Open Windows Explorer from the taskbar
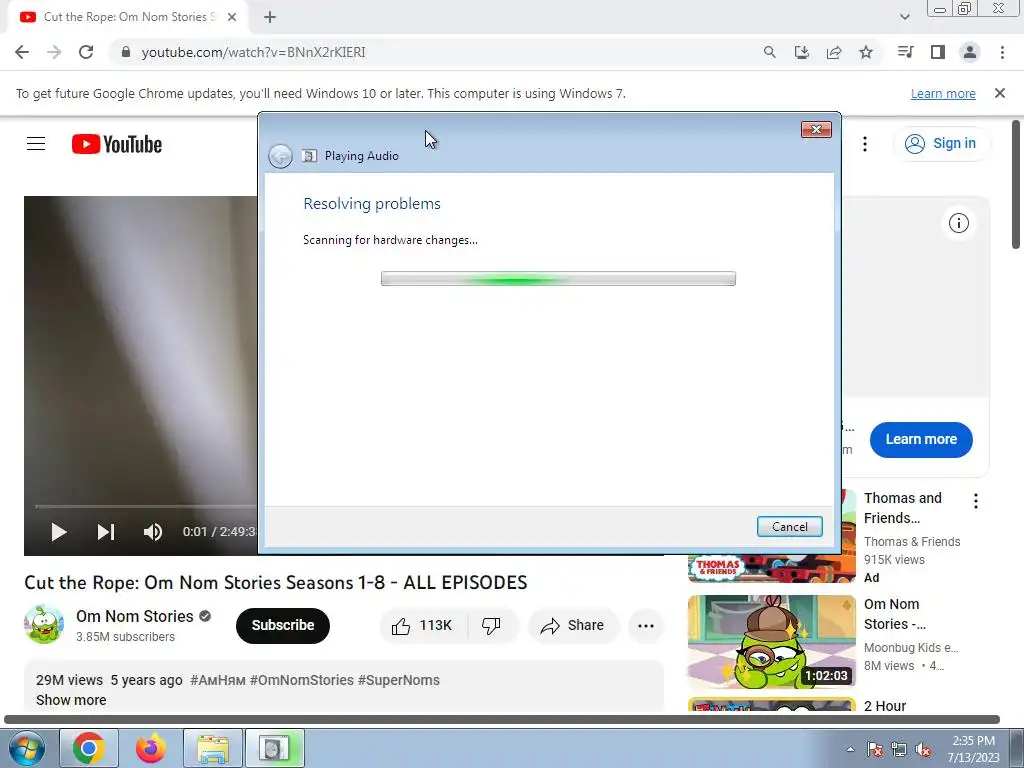Viewport: 1024px width, 768px height. (x=213, y=748)
